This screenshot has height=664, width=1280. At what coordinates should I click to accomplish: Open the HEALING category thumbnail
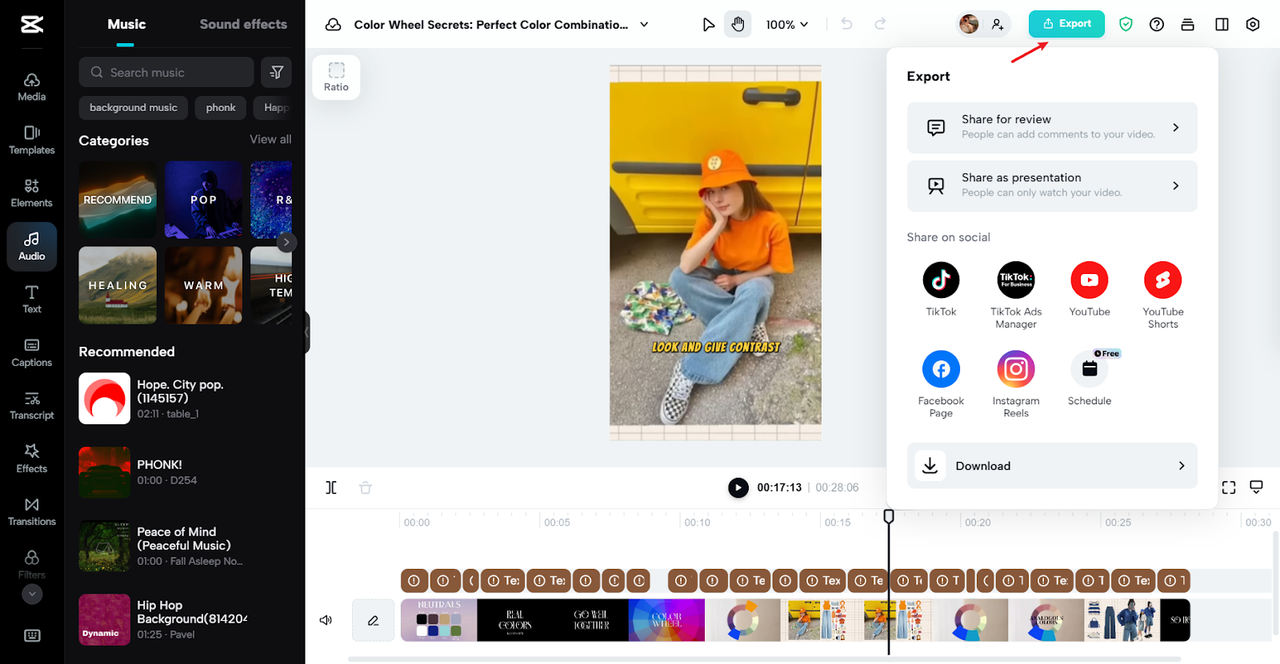(118, 285)
